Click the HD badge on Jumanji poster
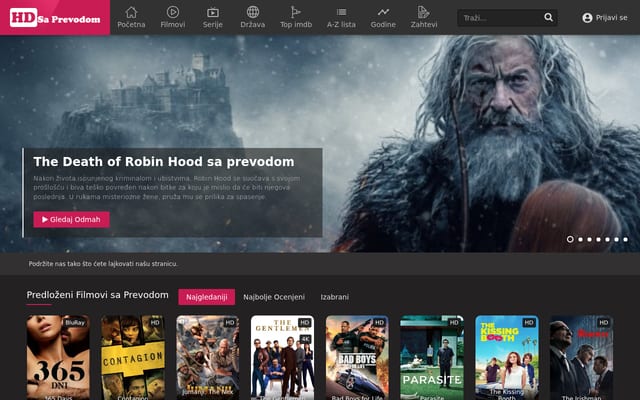This screenshot has width=640, height=400. [x=230, y=323]
